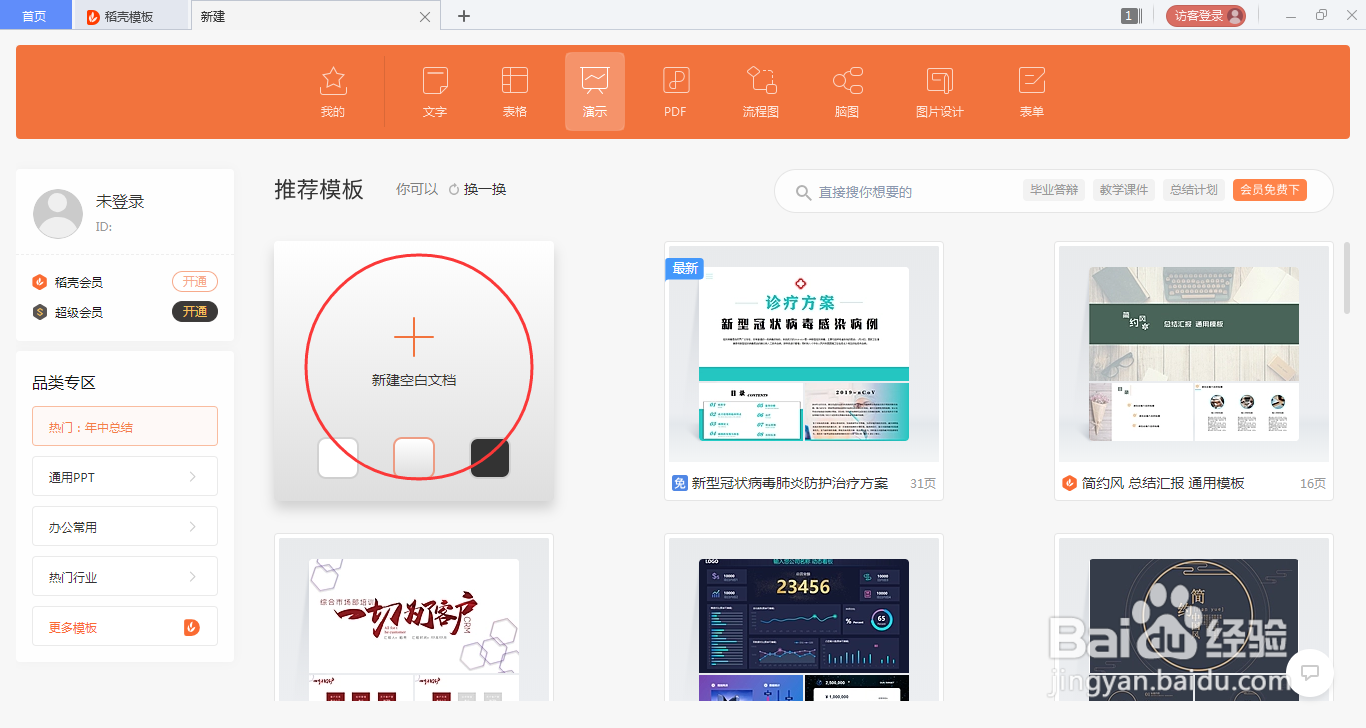Viewport: 1366px width, 728px height.
Task: Select the 表格 spreadsheet icon
Action: [514, 91]
